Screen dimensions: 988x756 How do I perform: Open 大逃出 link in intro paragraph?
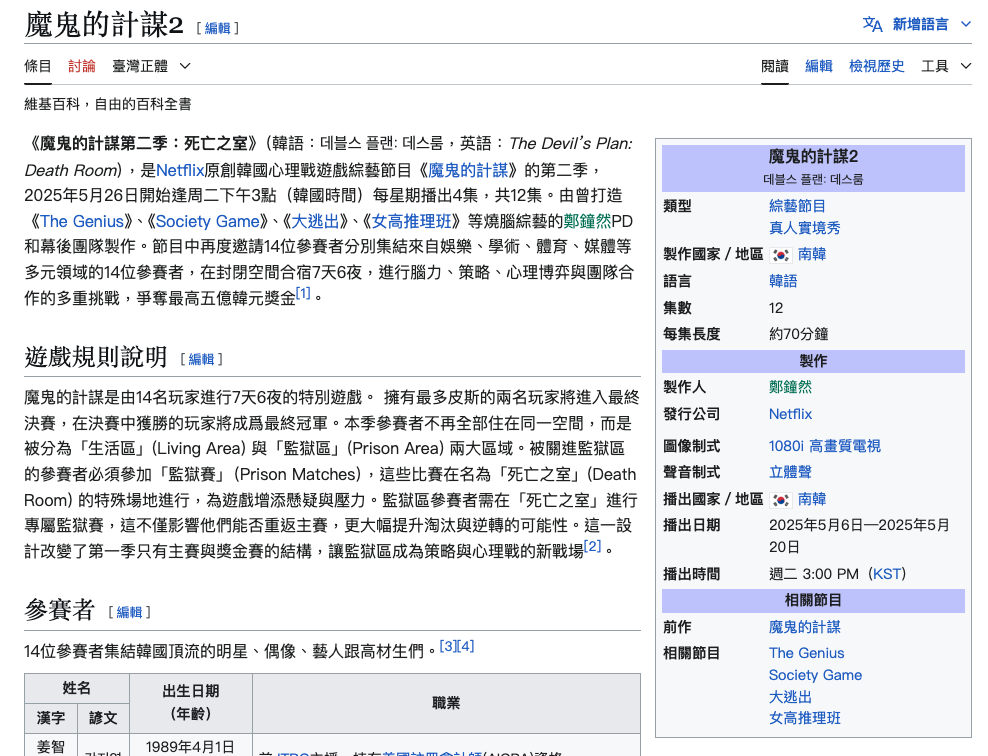tap(315, 221)
